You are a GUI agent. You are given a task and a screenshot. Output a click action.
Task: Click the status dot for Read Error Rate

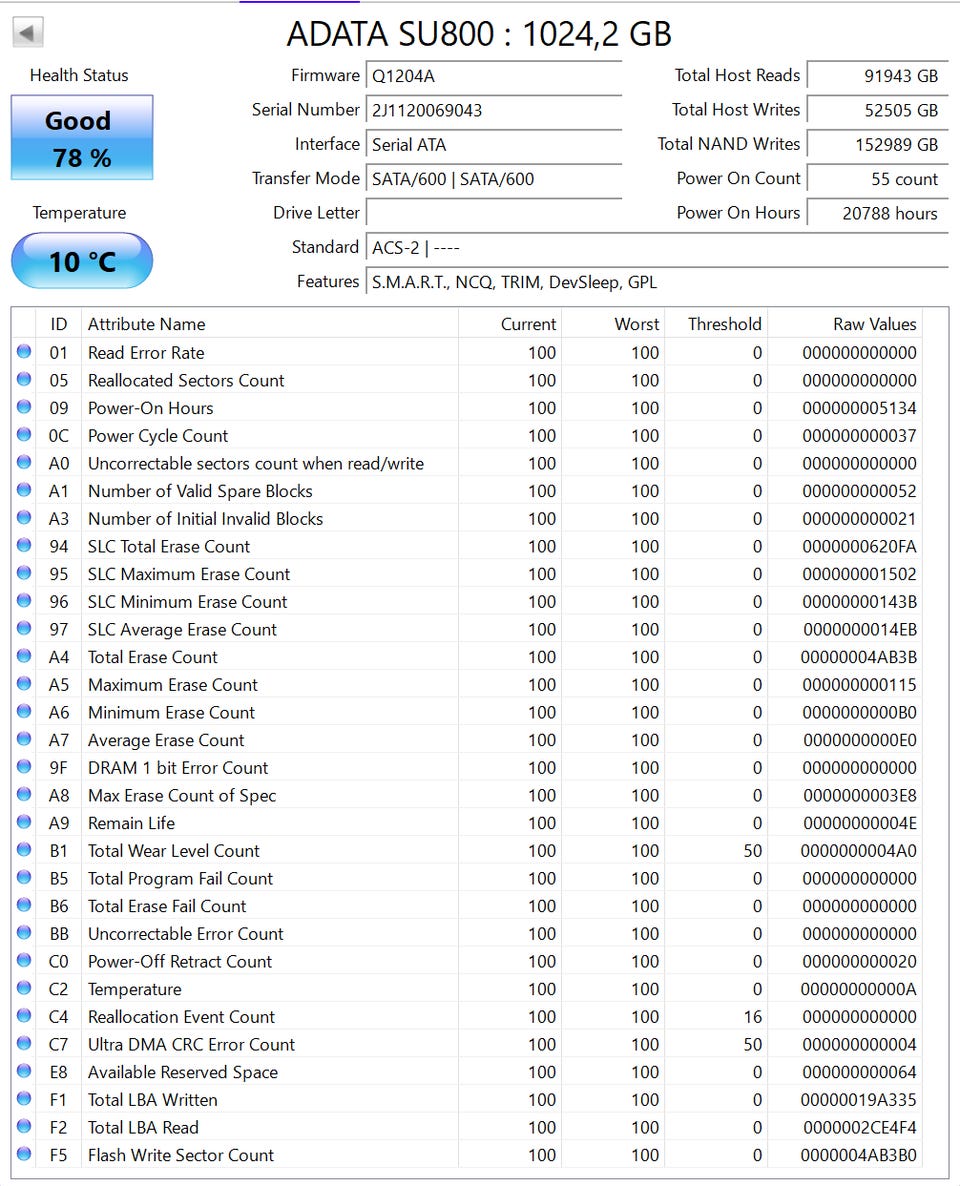[24, 352]
